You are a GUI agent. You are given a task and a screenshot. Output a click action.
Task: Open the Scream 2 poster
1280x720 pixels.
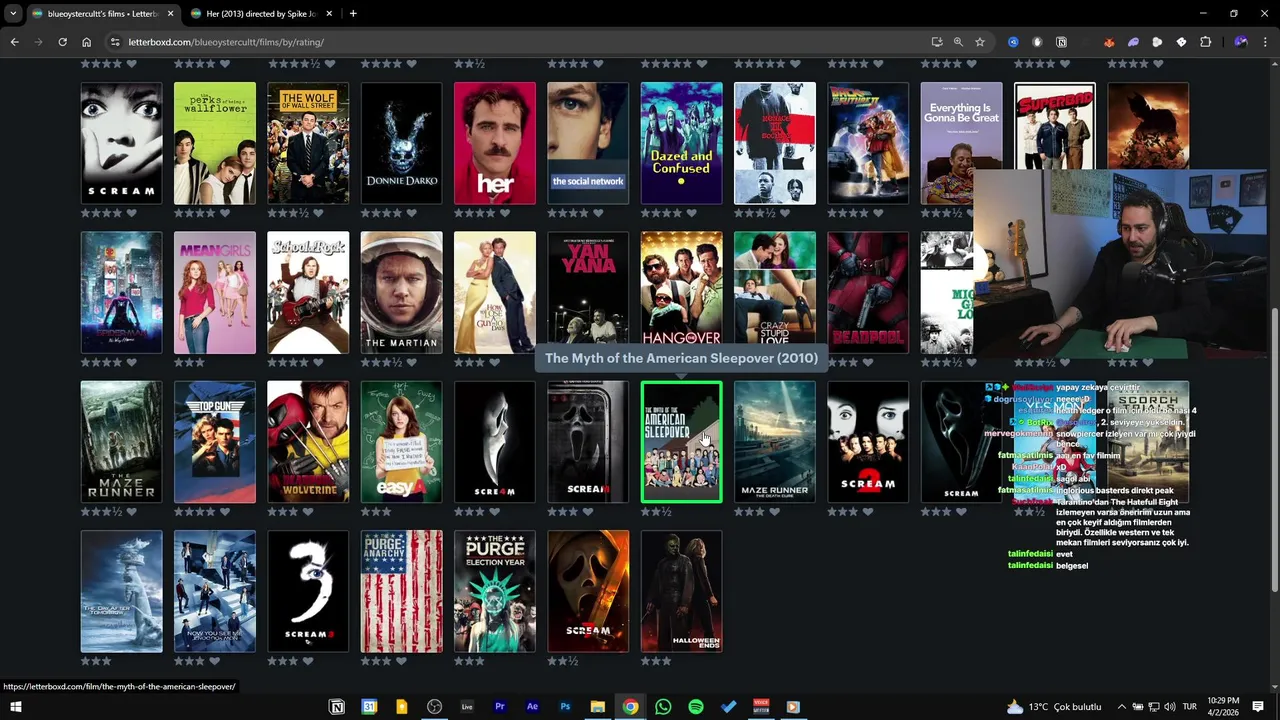click(x=868, y=442)
